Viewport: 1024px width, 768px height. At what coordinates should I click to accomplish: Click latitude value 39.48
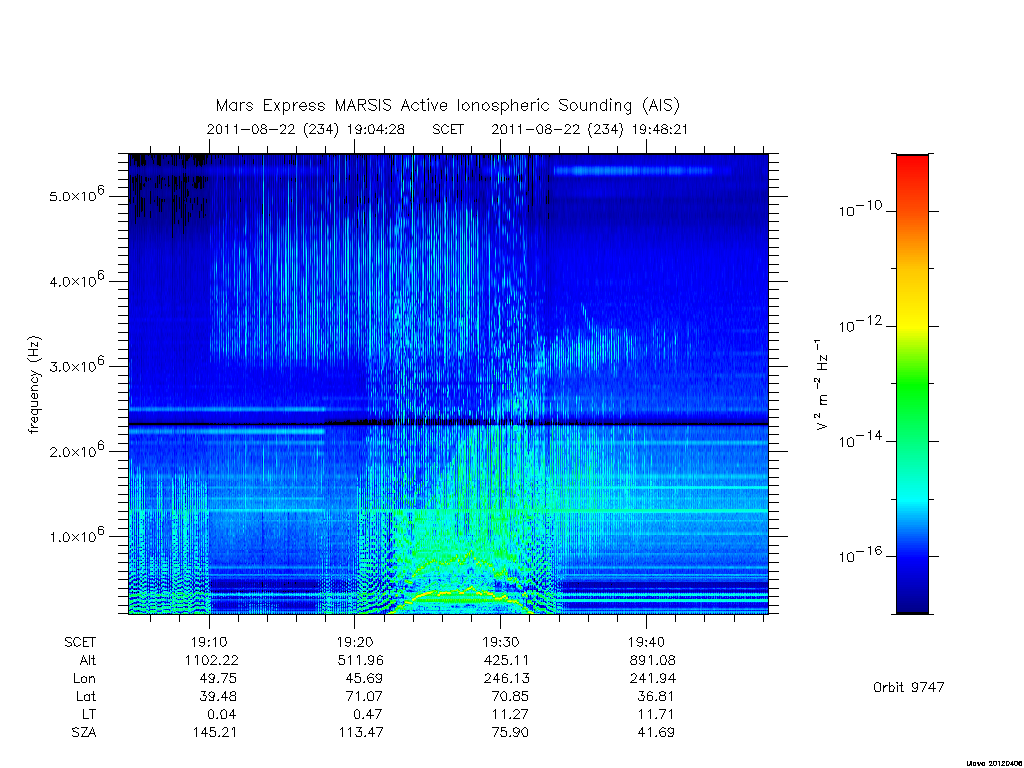point(218,696)
